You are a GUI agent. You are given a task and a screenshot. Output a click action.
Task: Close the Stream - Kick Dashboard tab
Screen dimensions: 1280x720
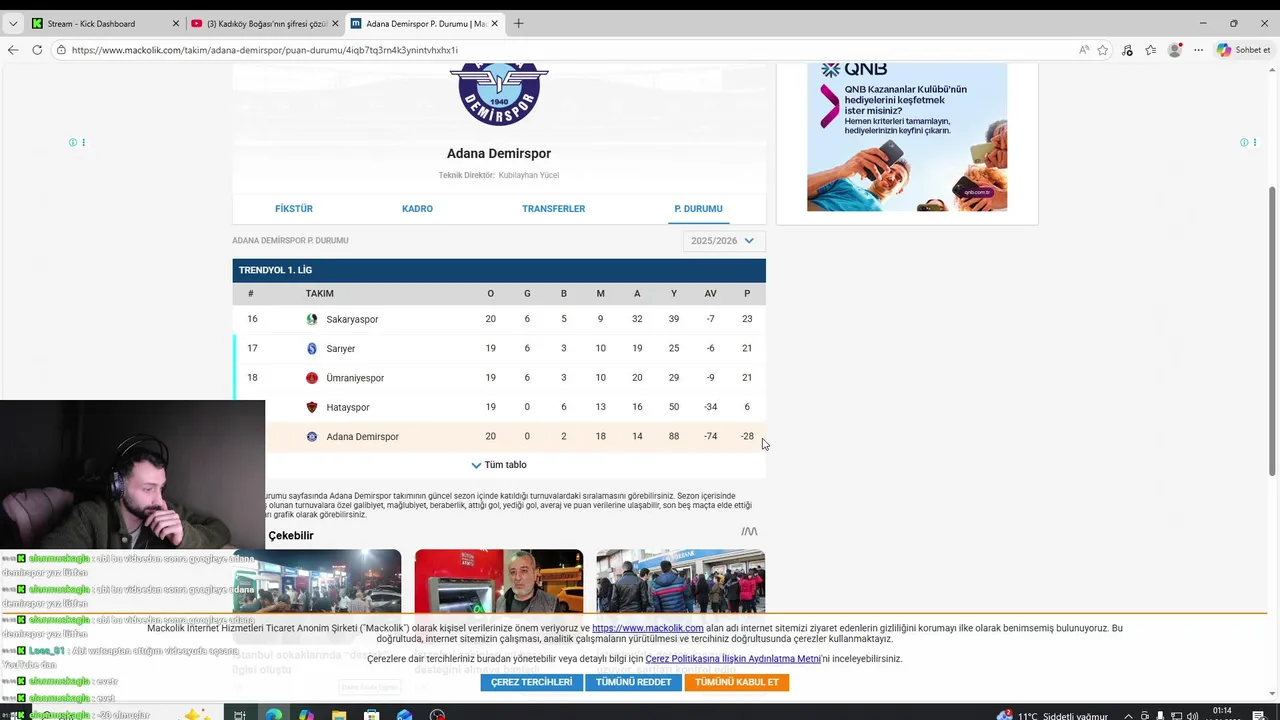[176, 23]
